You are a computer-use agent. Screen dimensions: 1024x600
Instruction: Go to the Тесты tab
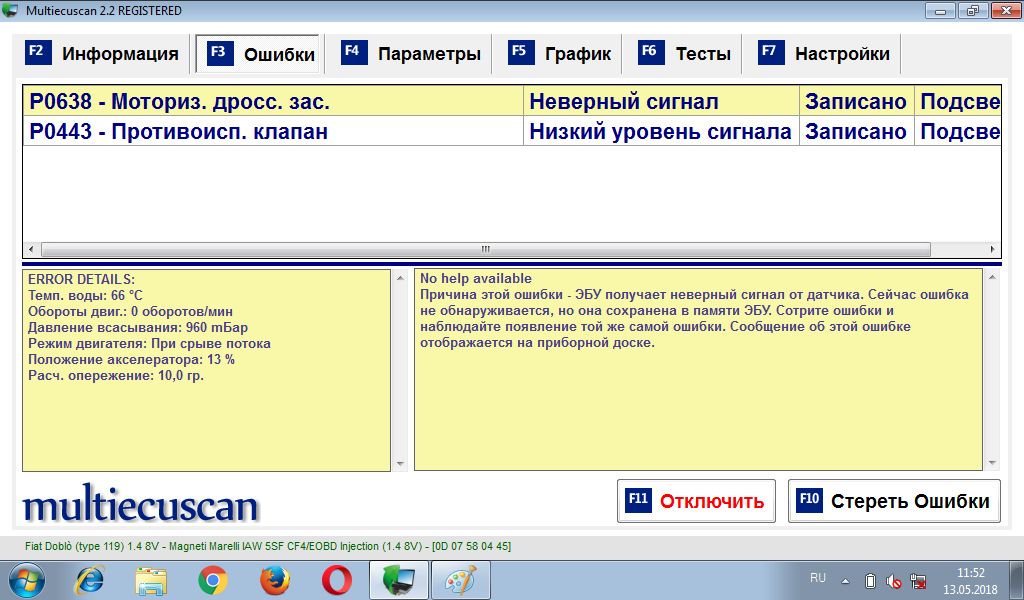[x=687, y=54]
